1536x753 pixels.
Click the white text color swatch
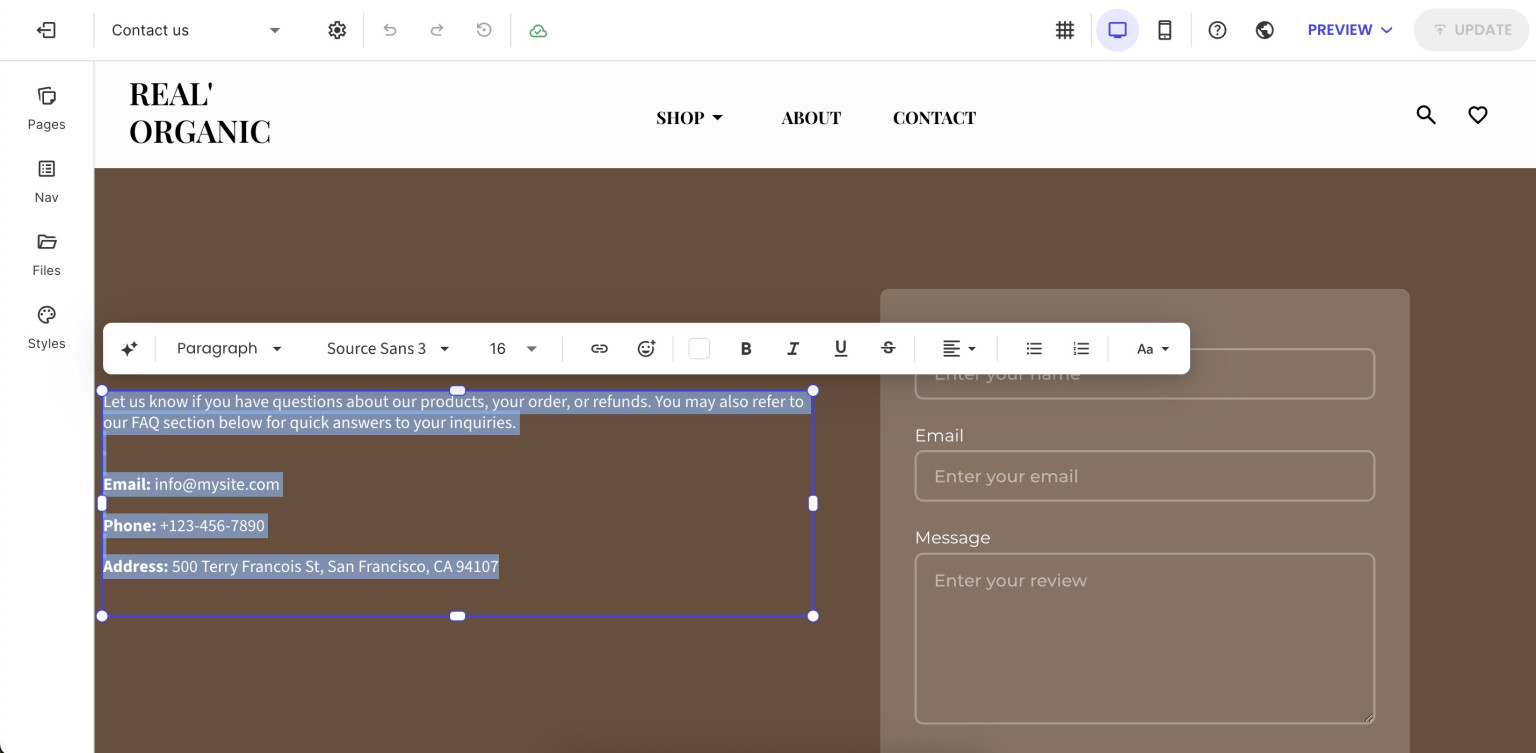click(x=699, y=348)
